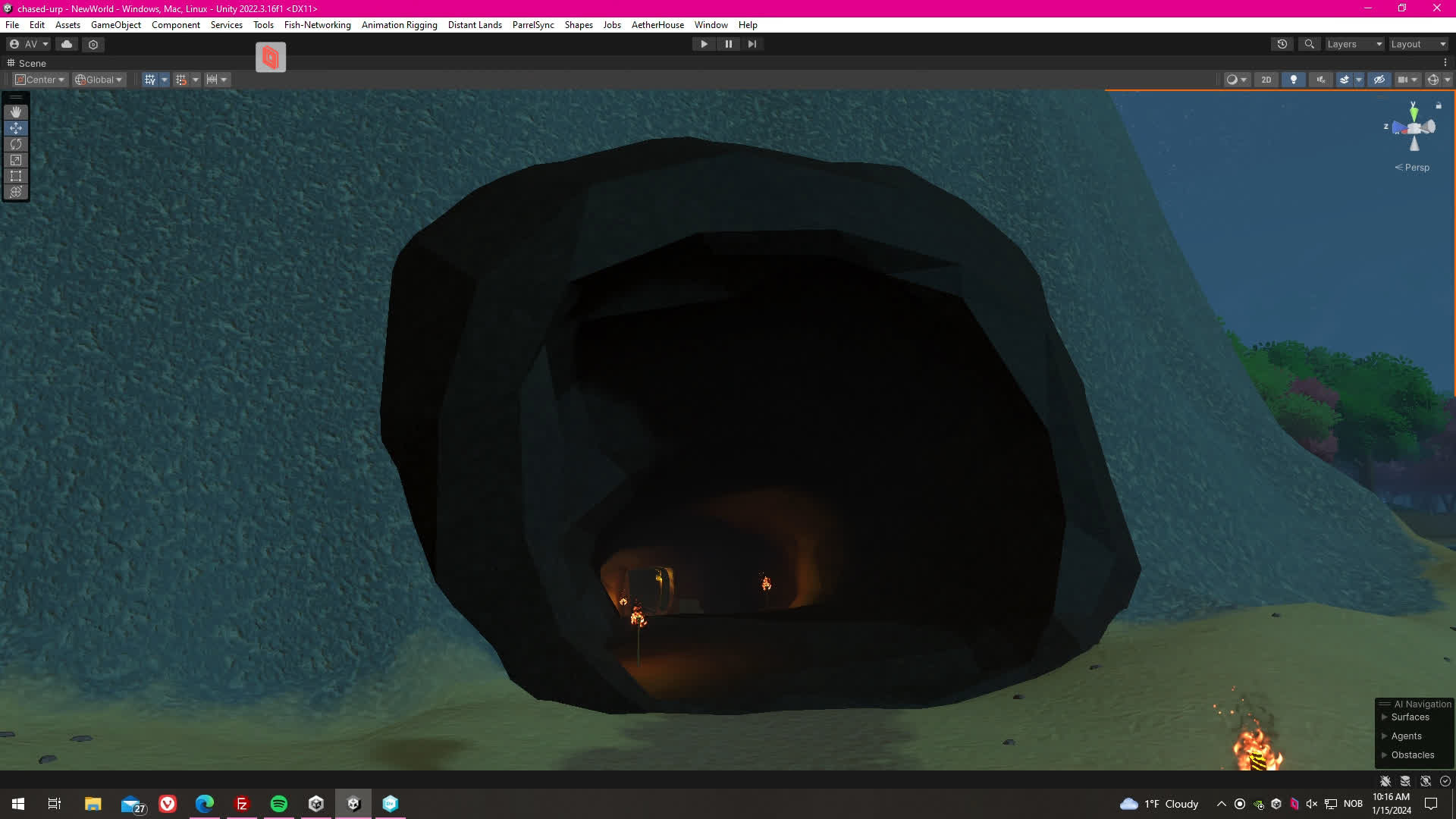Open the Layout dropdown
Viewport: 1456px width, 819px height.
coord(1418,44)
